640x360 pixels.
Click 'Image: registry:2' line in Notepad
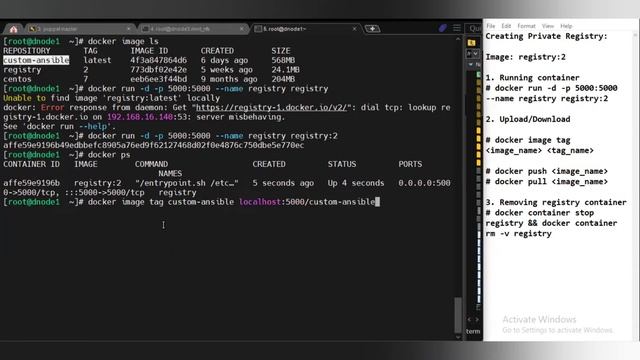tap(525, 57)
